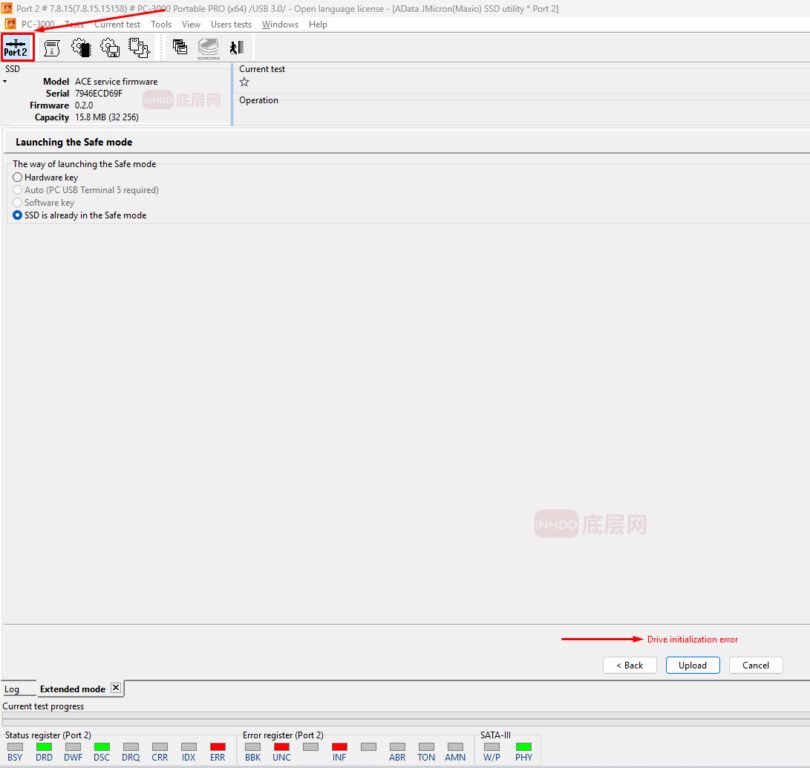Close the Extended mode tab
The image size is (810, 768).
pos(115,688)
